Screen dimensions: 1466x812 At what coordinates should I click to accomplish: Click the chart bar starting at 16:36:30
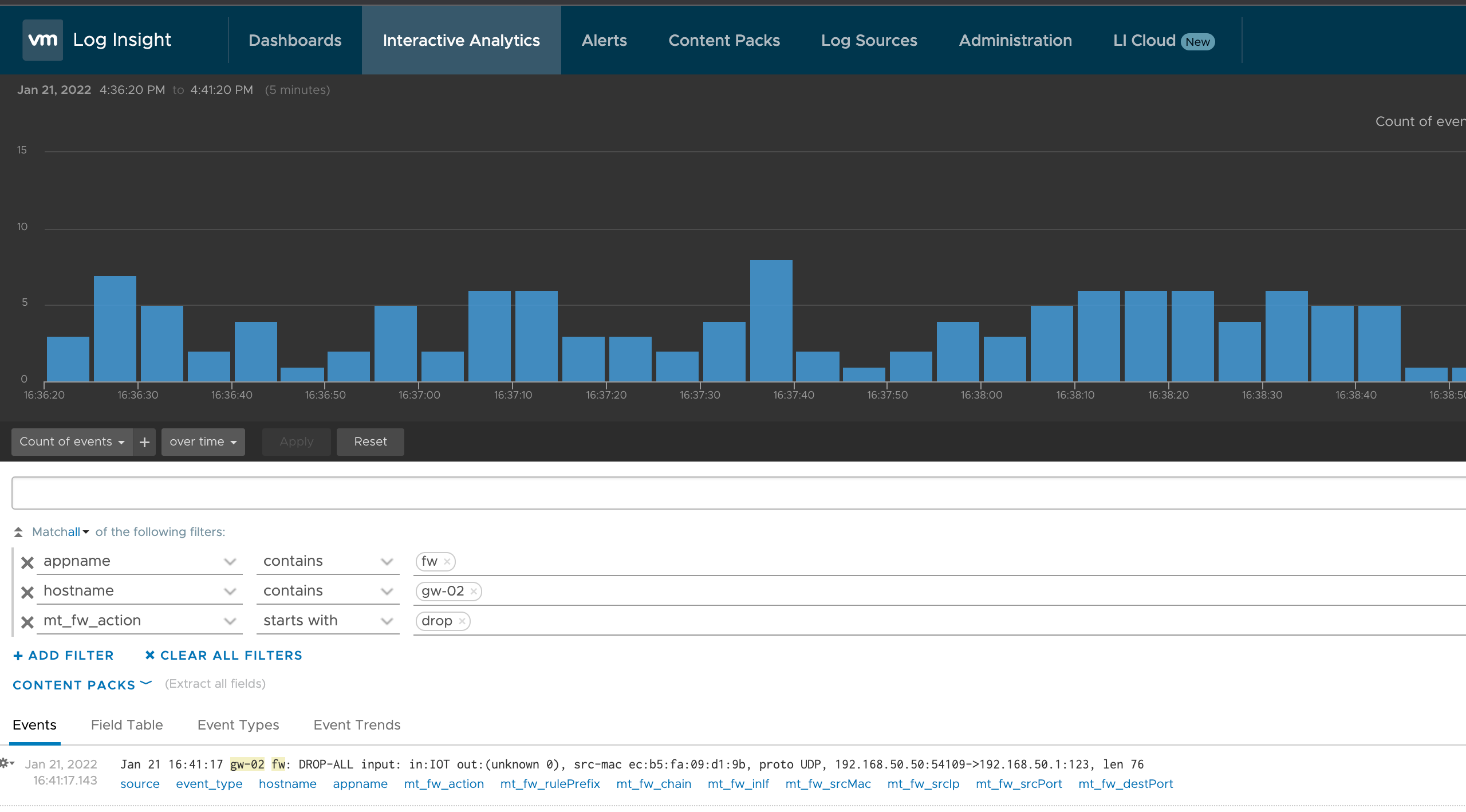[162, 344]
